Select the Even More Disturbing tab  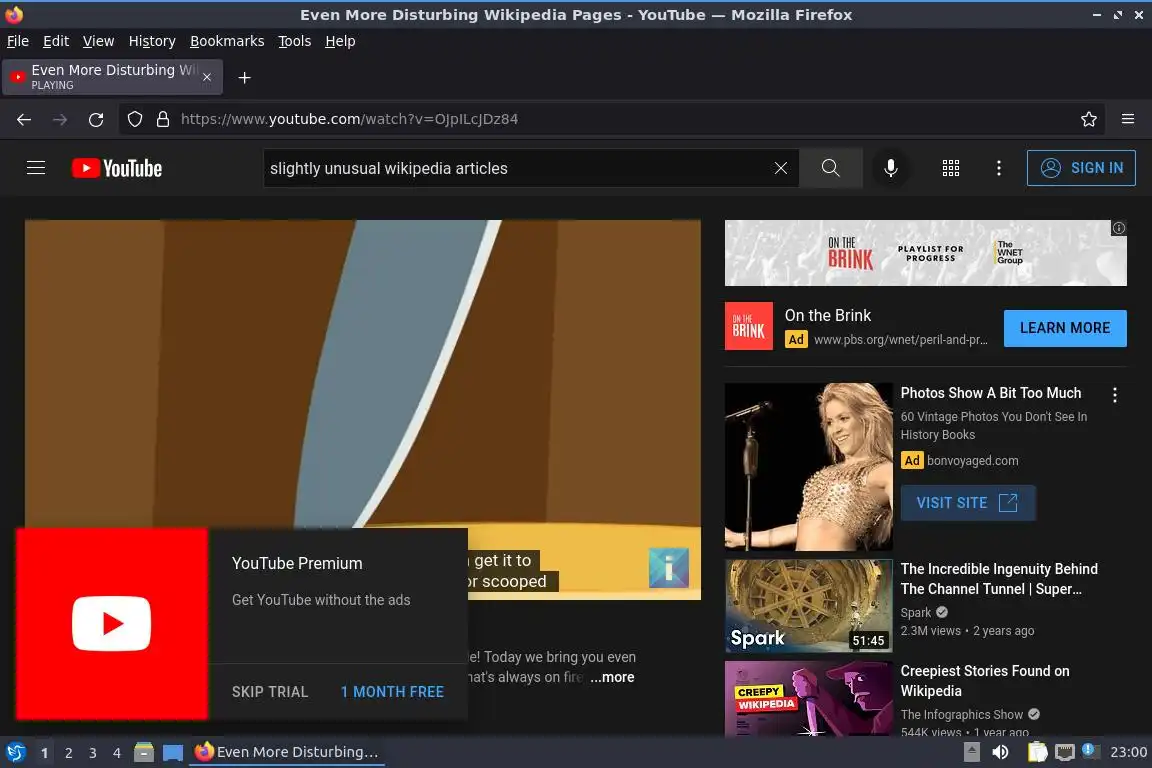click(x=112, y=77)
